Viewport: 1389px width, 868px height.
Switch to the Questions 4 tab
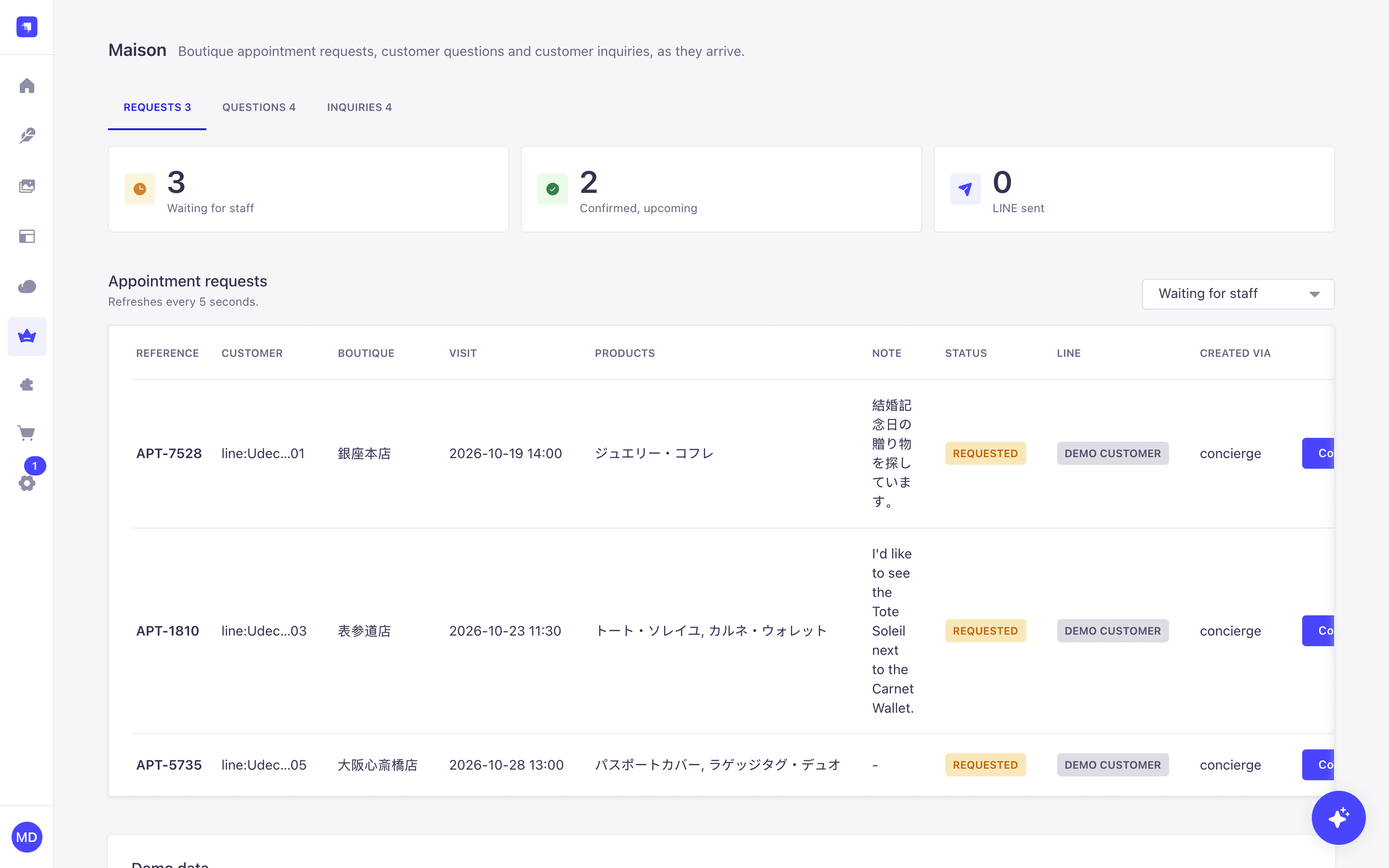click(259, 108)
